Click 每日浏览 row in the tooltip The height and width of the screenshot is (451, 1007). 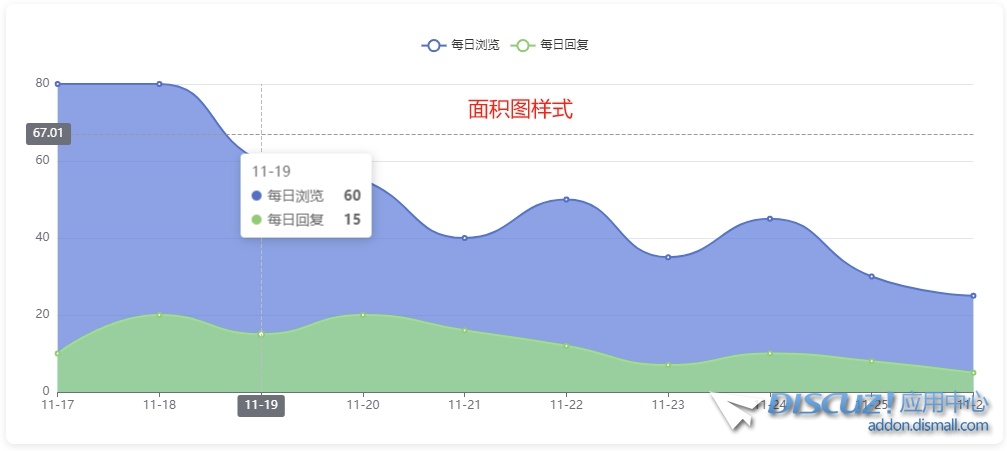[x=306, y=196]
